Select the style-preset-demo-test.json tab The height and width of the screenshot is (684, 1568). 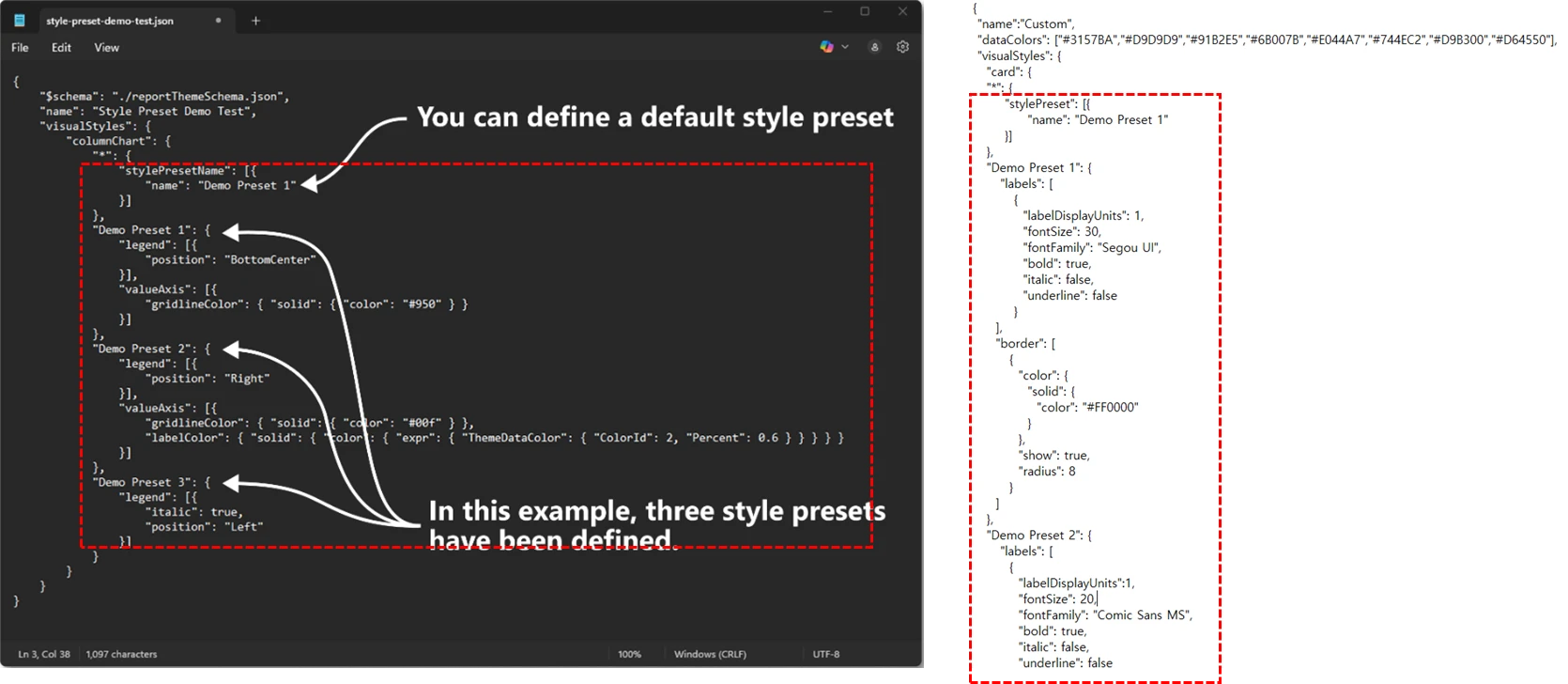110,21
